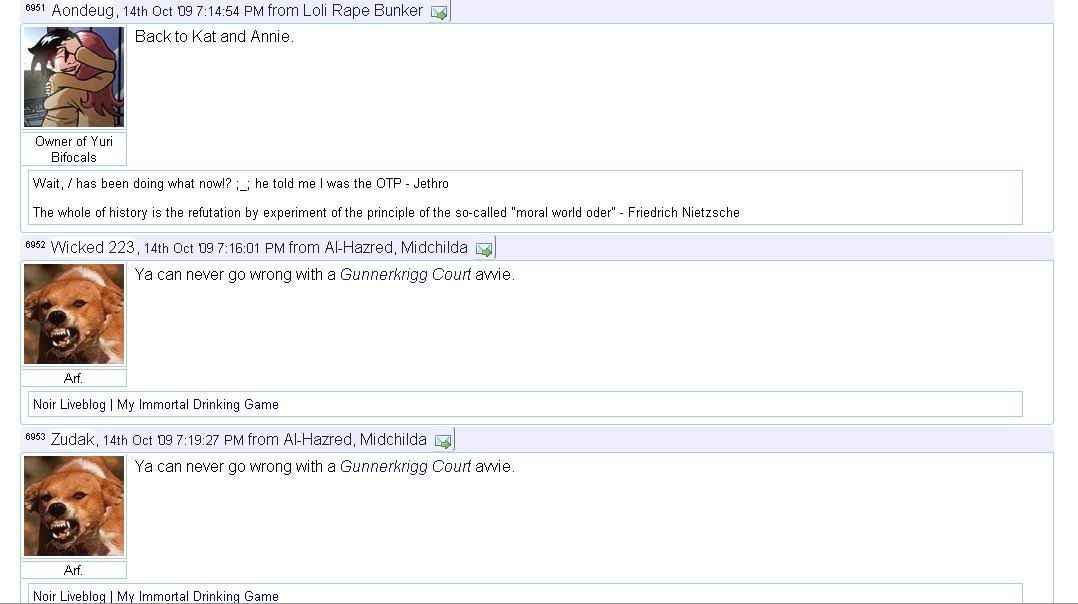Click the envelope icon beside Zudak's post header
This screenshot has width=1078, height=604.
click(443, 441)
